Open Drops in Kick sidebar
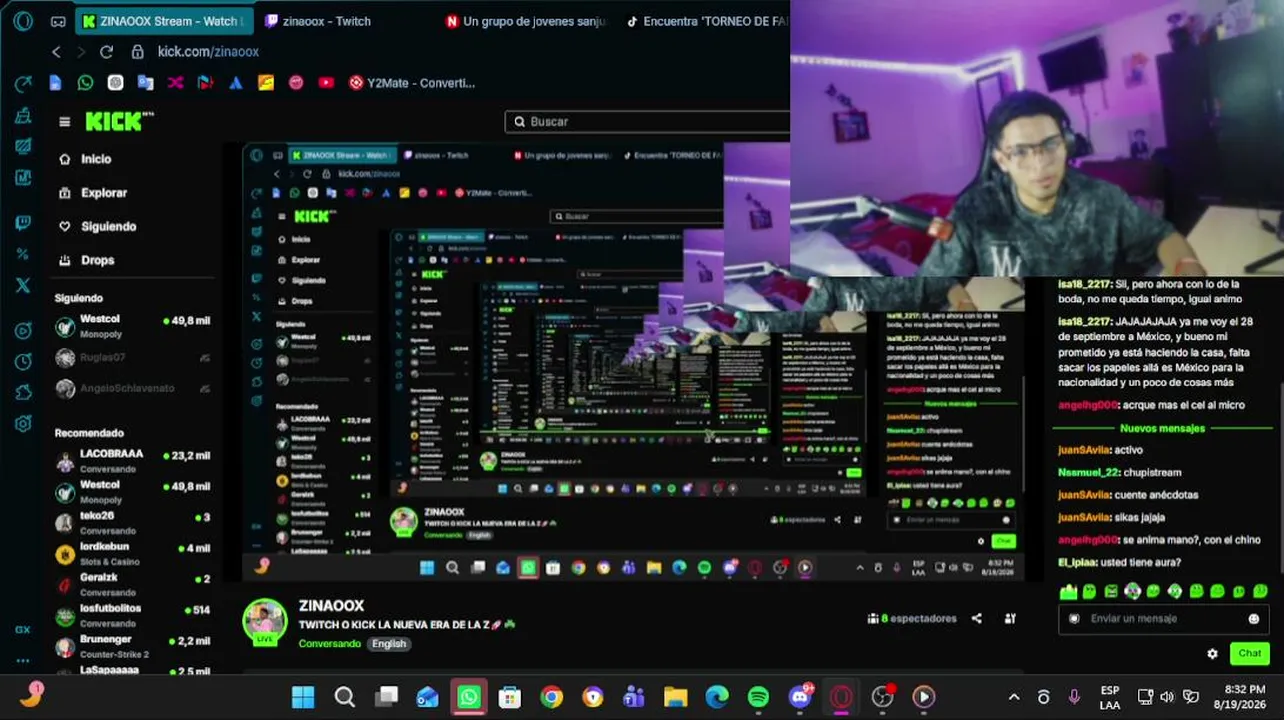Screen dimensions: 1284x720 pos(87,260)
